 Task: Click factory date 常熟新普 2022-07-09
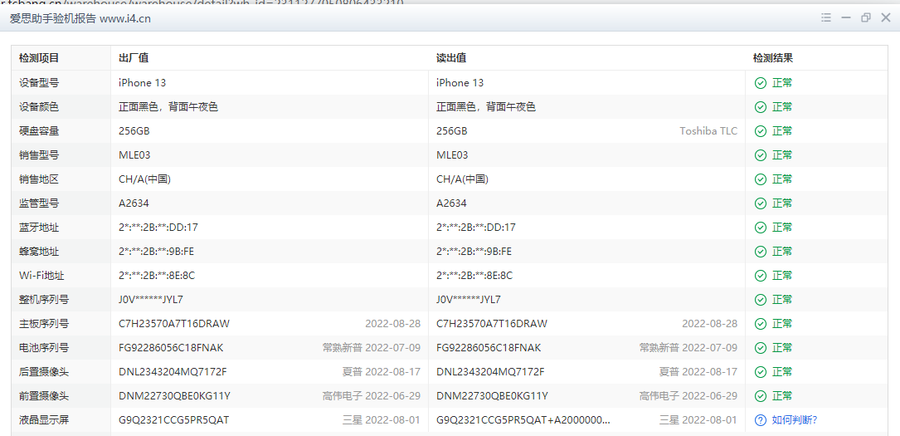pos(371,348)
